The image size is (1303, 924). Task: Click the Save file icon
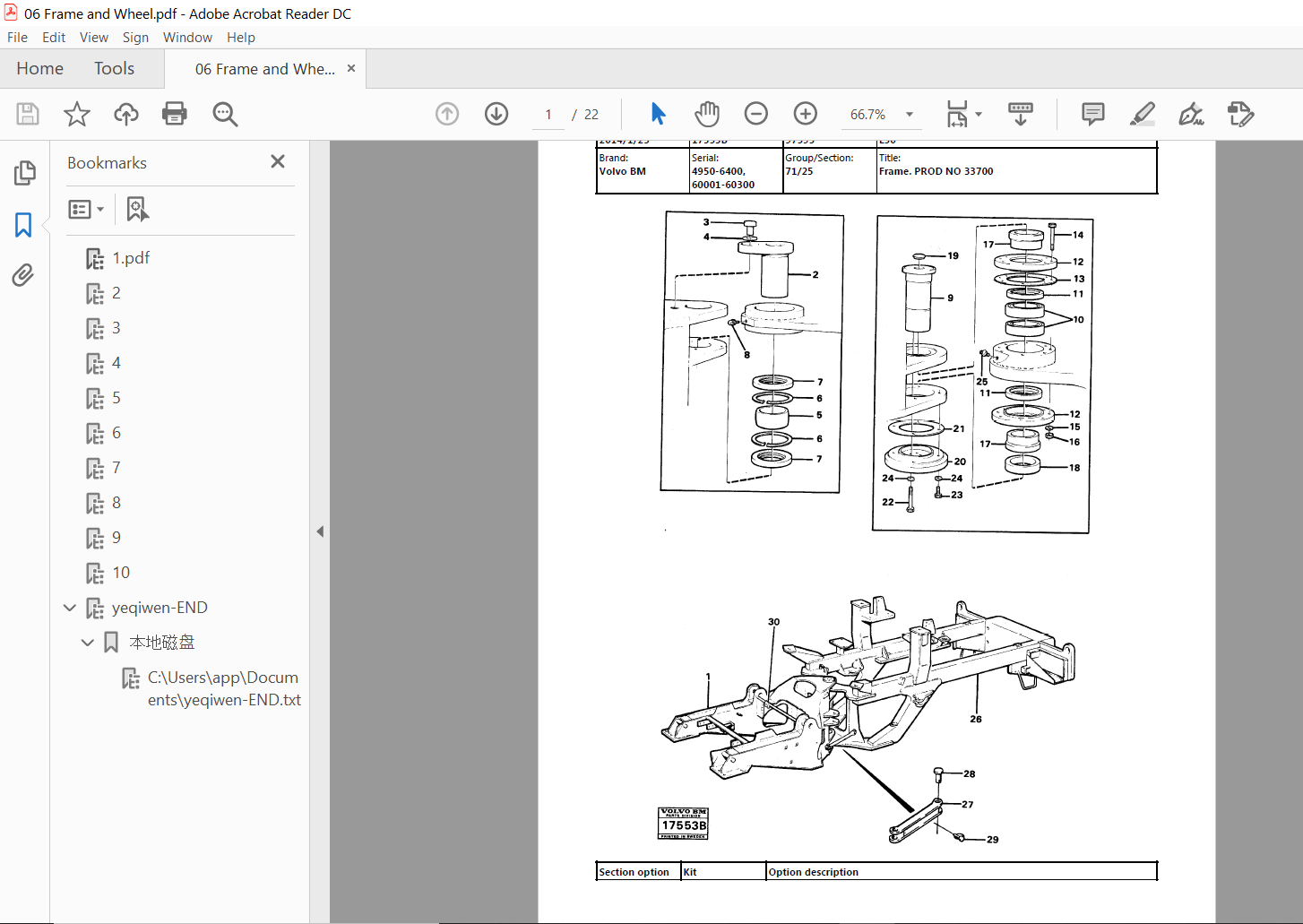pyautogui.click(x=28, y=114)
